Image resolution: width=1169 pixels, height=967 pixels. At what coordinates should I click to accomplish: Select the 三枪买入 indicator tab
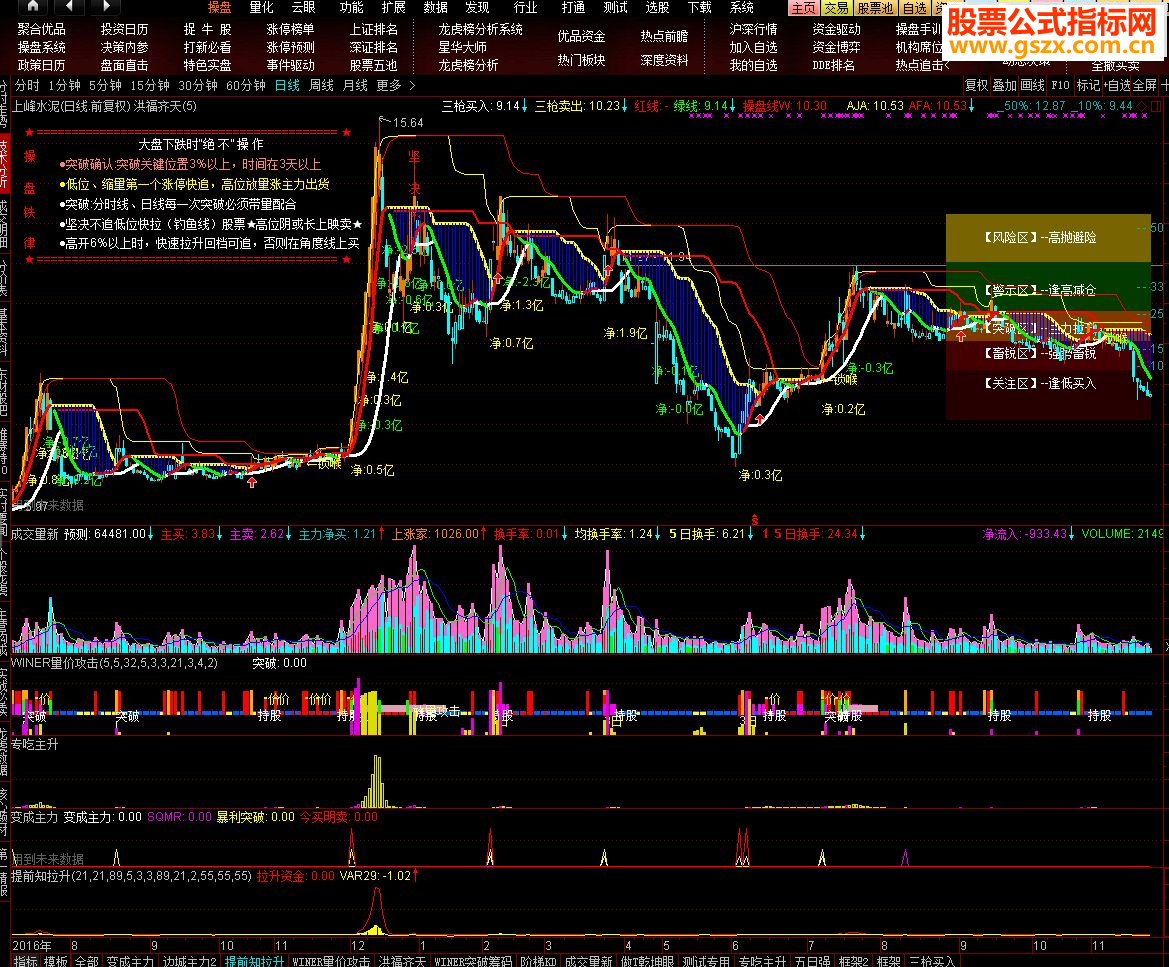pyautogui.click(x=932, y=961)
